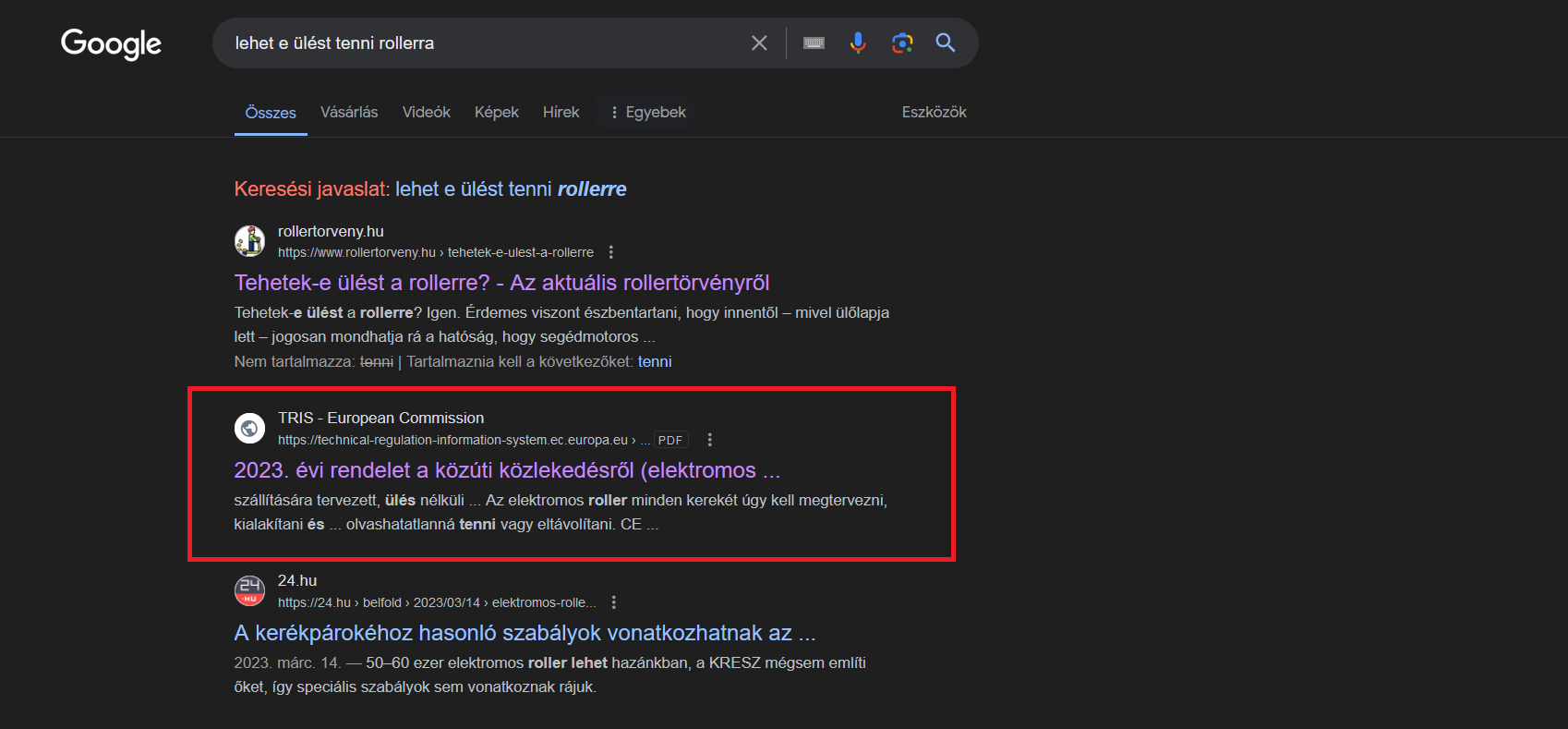This screenshot has height=729, width=1568.
Task: Open result 'Tehetek-e ülést a rollerre?'
Action: 501,283
